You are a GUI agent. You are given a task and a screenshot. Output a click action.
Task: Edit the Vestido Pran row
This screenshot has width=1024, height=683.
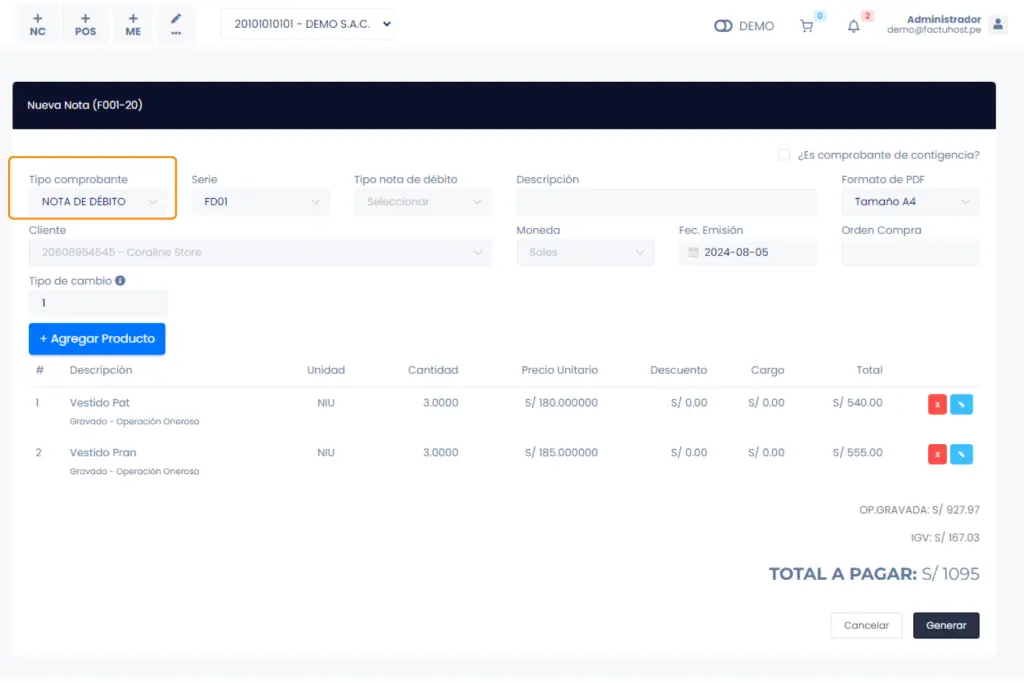click(961, 454)
